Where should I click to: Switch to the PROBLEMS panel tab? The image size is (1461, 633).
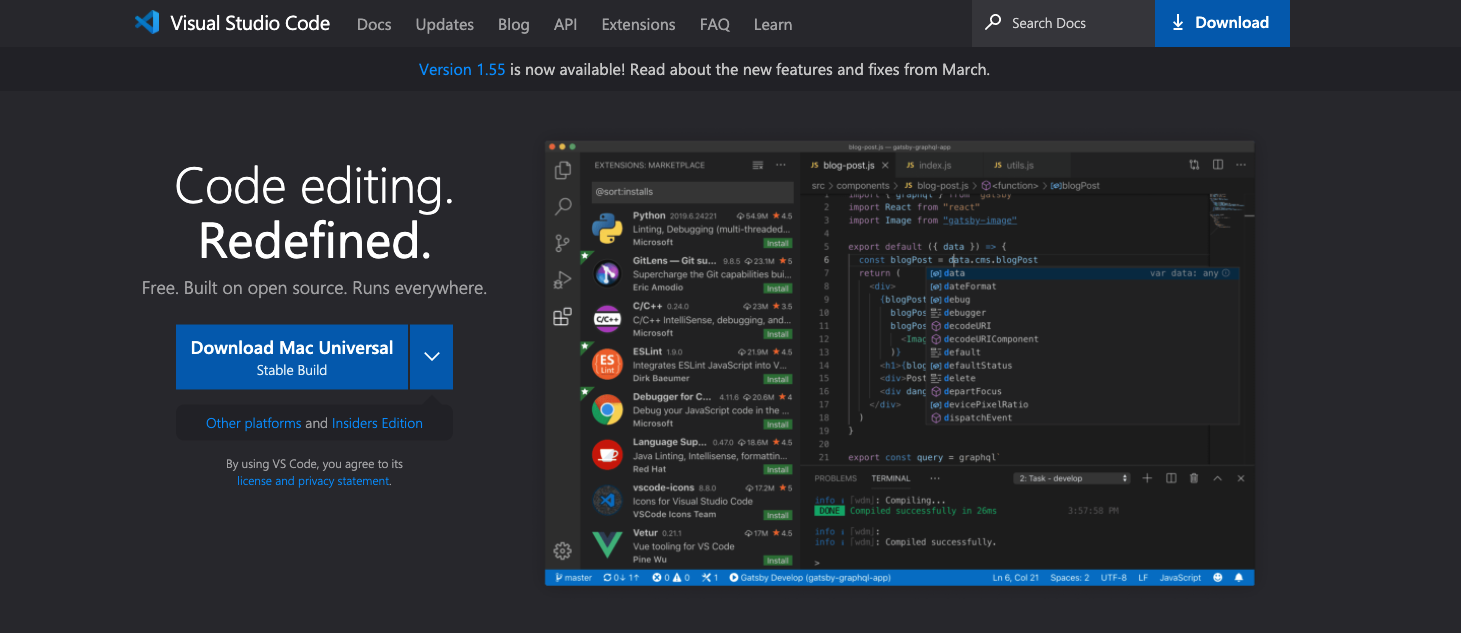pyautogui.click(x=835, y=478)
